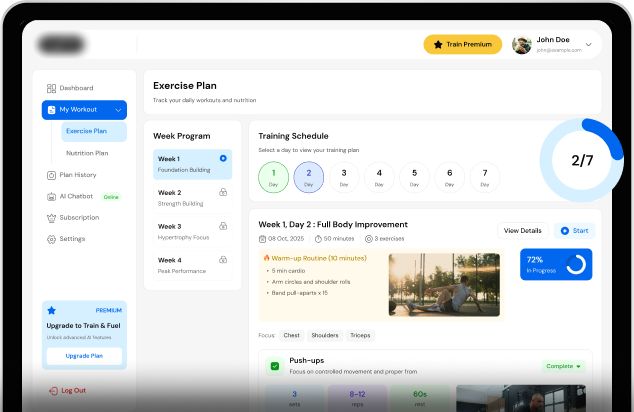Toggle the Push-ups green checkbox
This screenshot has width=634, height=412.
click(x=275, y=366)
